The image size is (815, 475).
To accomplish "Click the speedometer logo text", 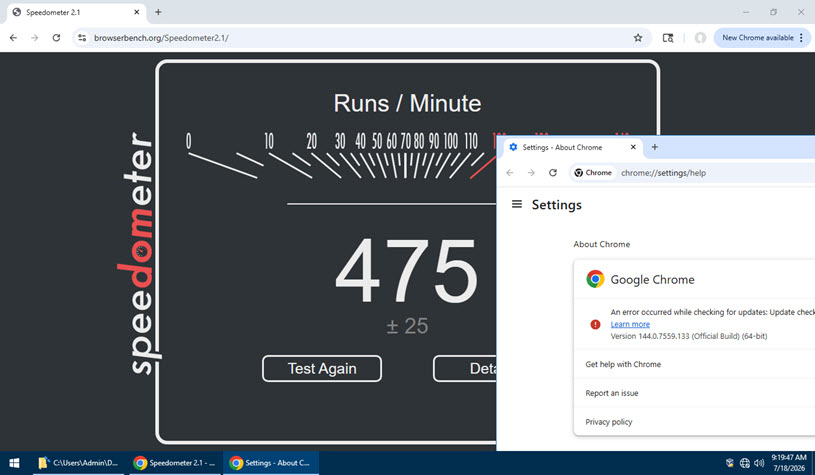I will click(139, 253).
